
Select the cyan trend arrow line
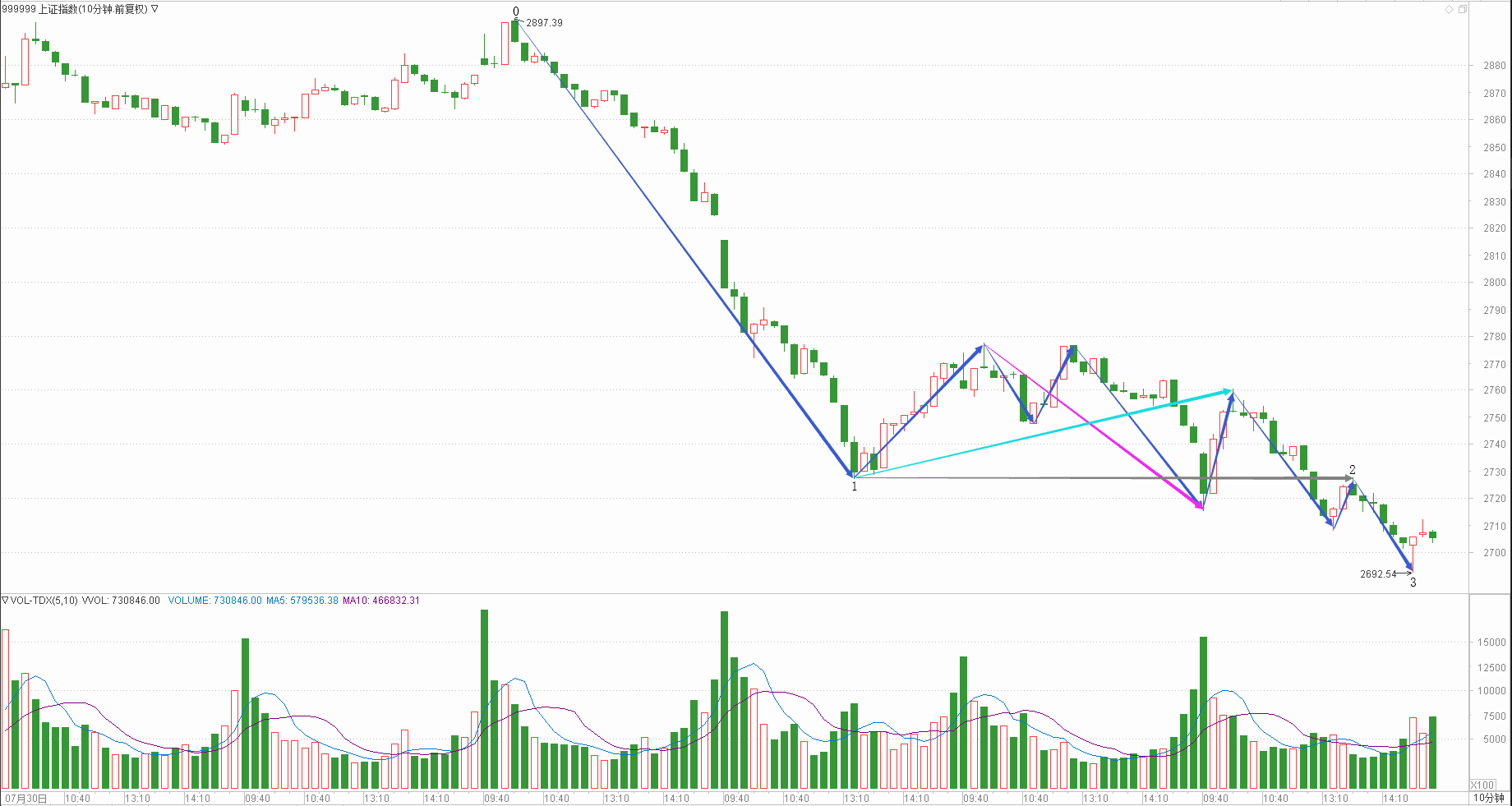point(1044,434)
